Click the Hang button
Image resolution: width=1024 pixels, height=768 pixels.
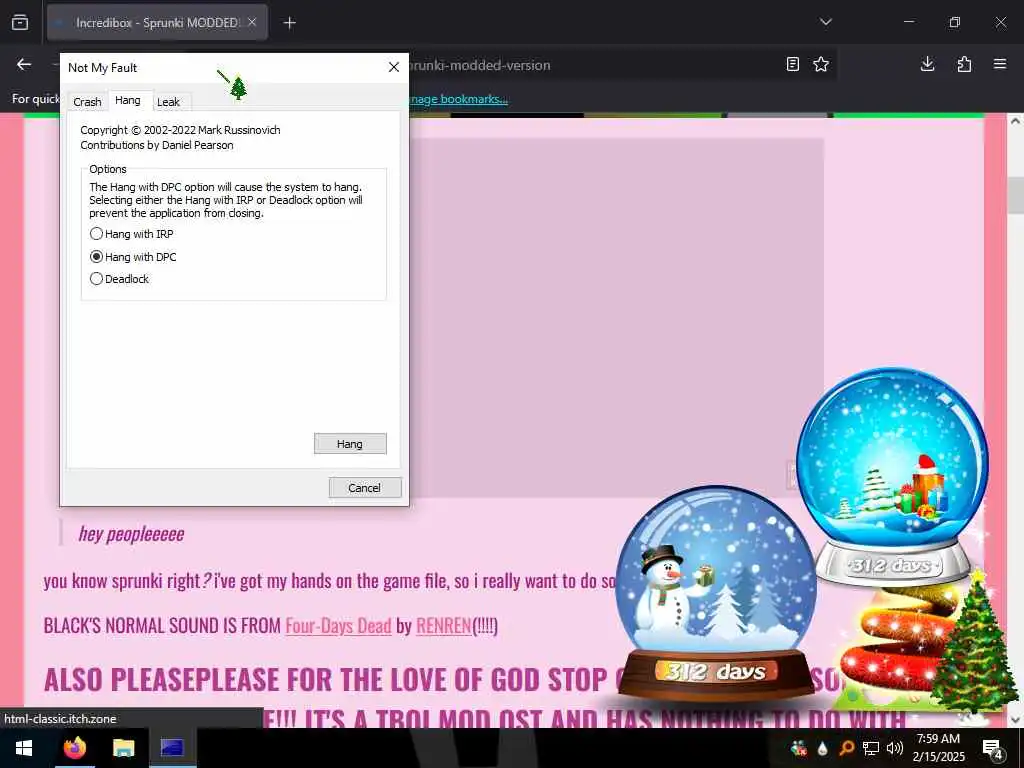[x=350, y=443]
